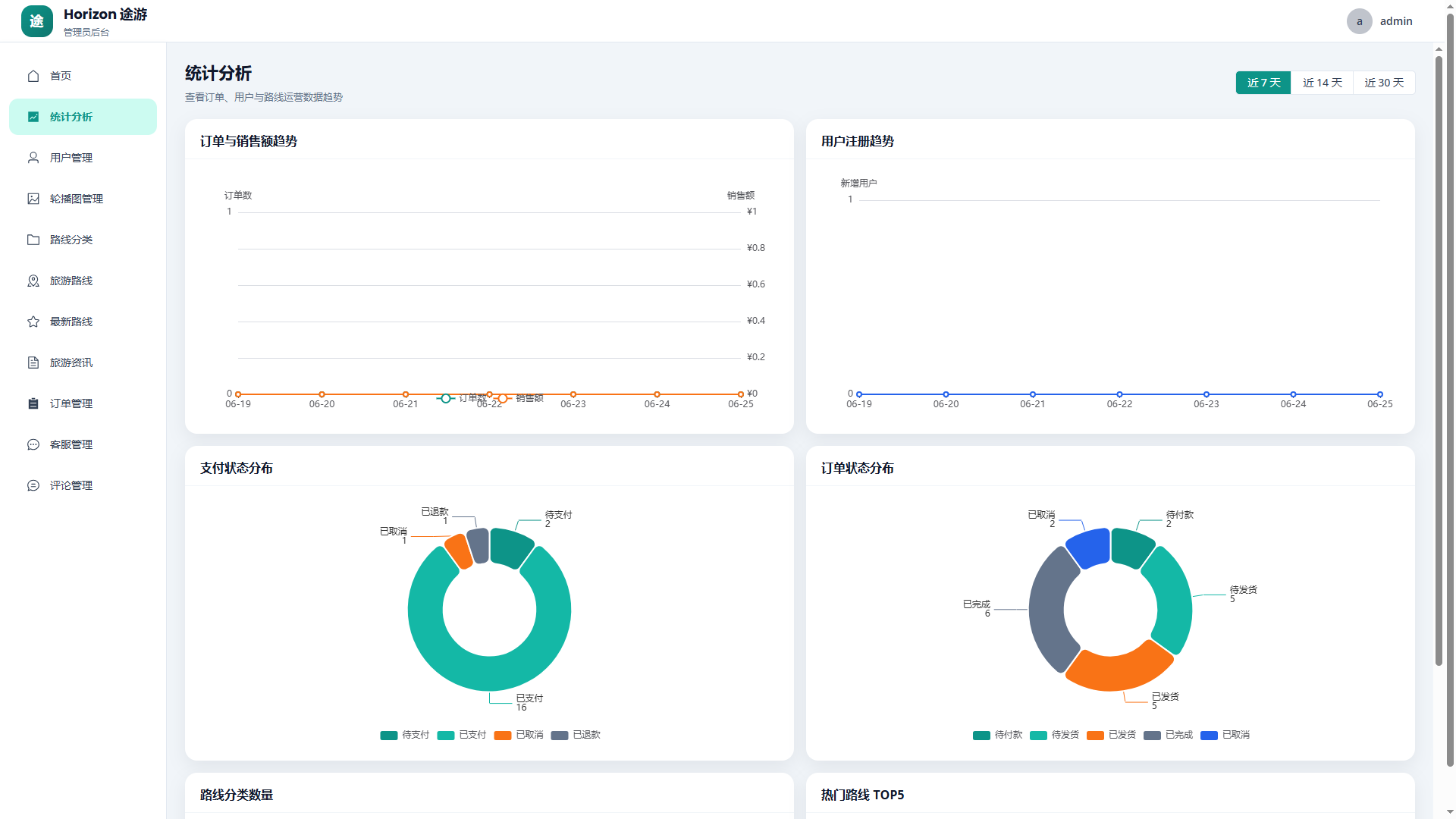Select the 近 7 天 range option
The image size is (1456, 819).
tap(1263, 83)
